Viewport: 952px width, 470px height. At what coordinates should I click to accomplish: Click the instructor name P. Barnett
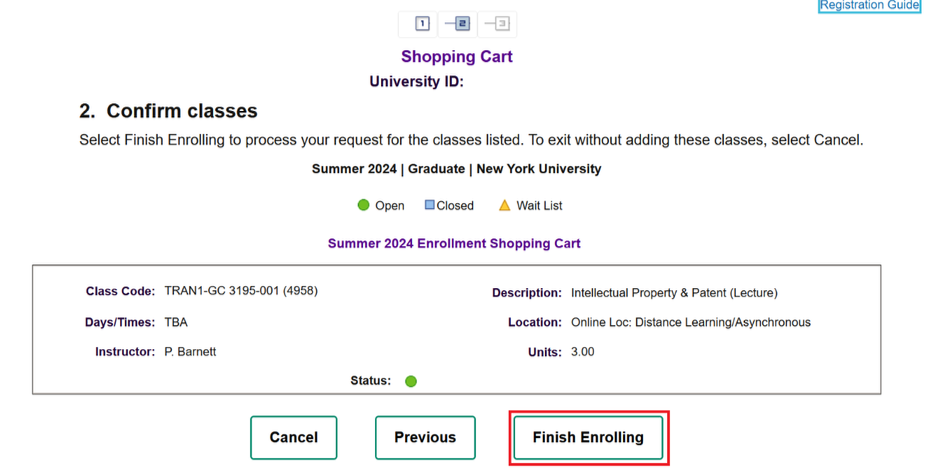pyautogui.click(x=190, y=352)
